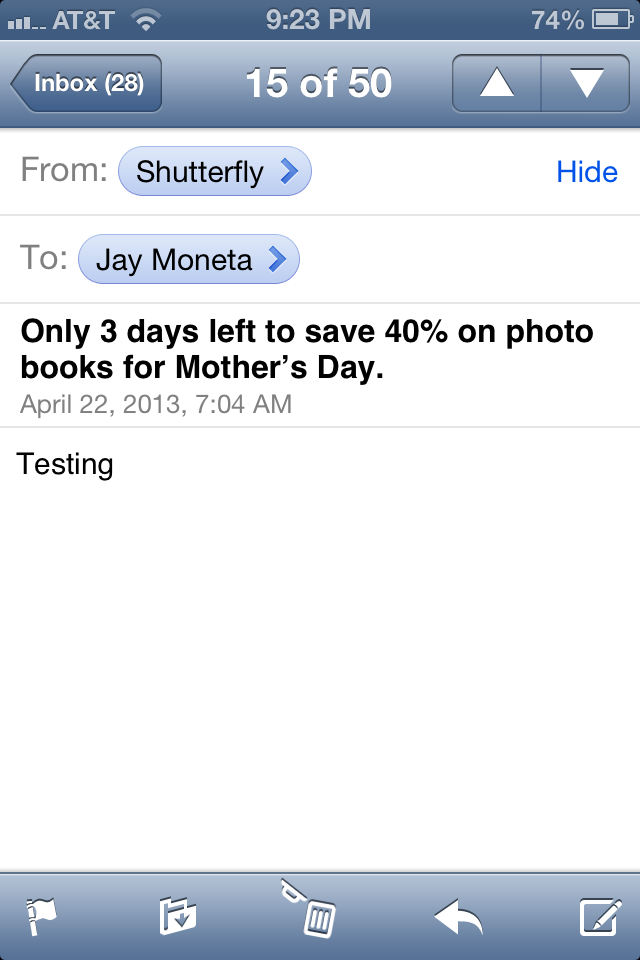The image size is (640, 960).
Task: Tap the Mother's Day email subject line
Action: (x=306, y=349)
